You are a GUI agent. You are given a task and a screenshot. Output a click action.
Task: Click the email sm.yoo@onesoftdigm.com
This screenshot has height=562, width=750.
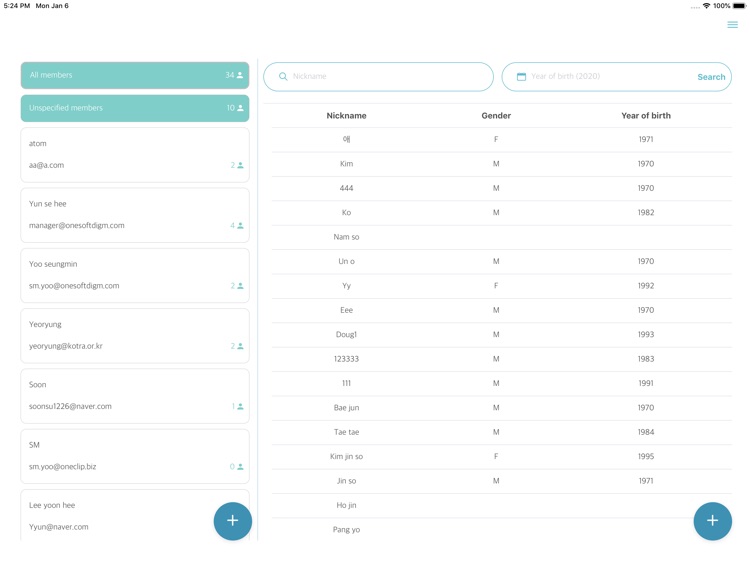[x=74, y=286]
